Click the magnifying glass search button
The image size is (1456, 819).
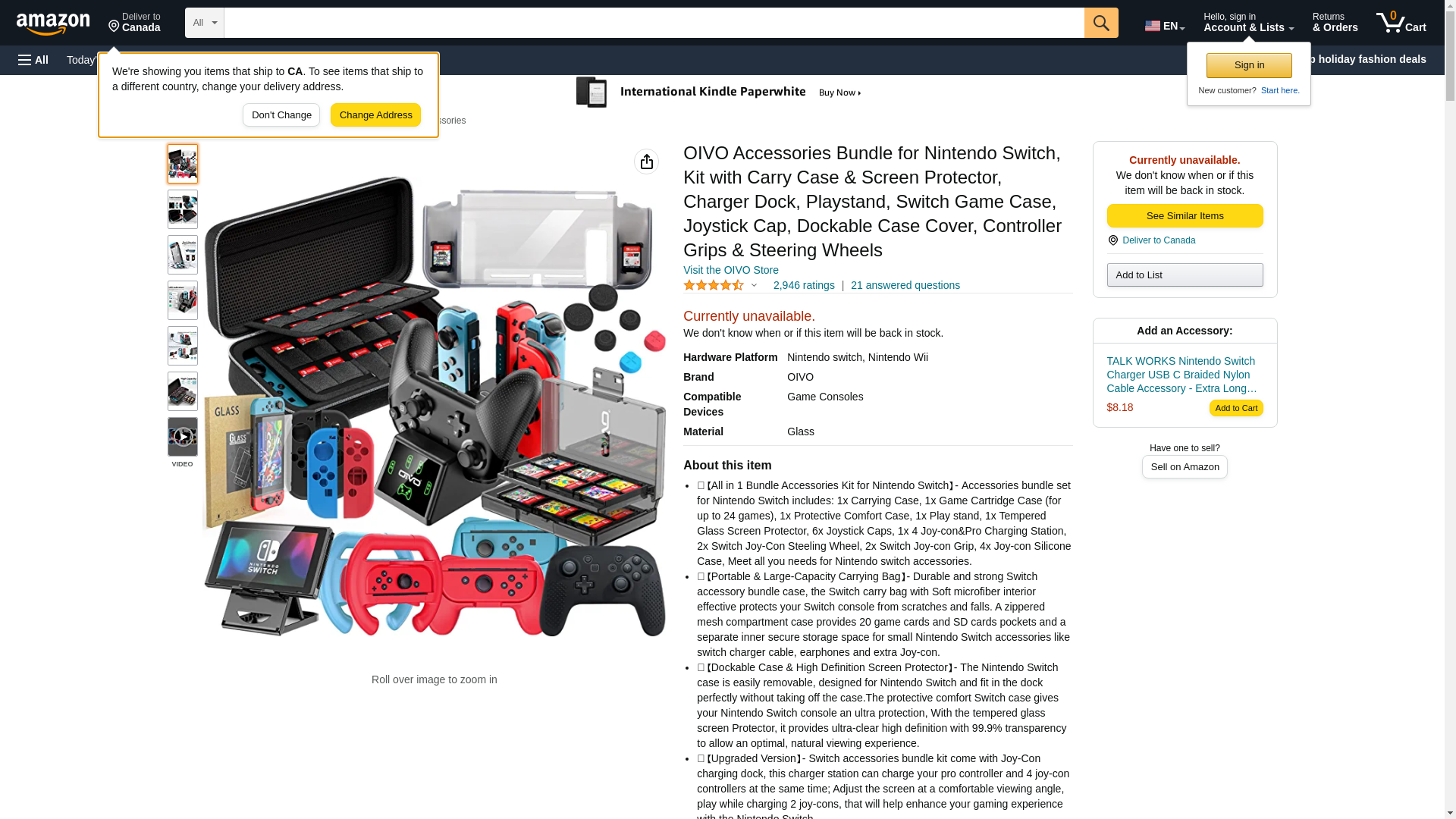tap(1101, 23)
